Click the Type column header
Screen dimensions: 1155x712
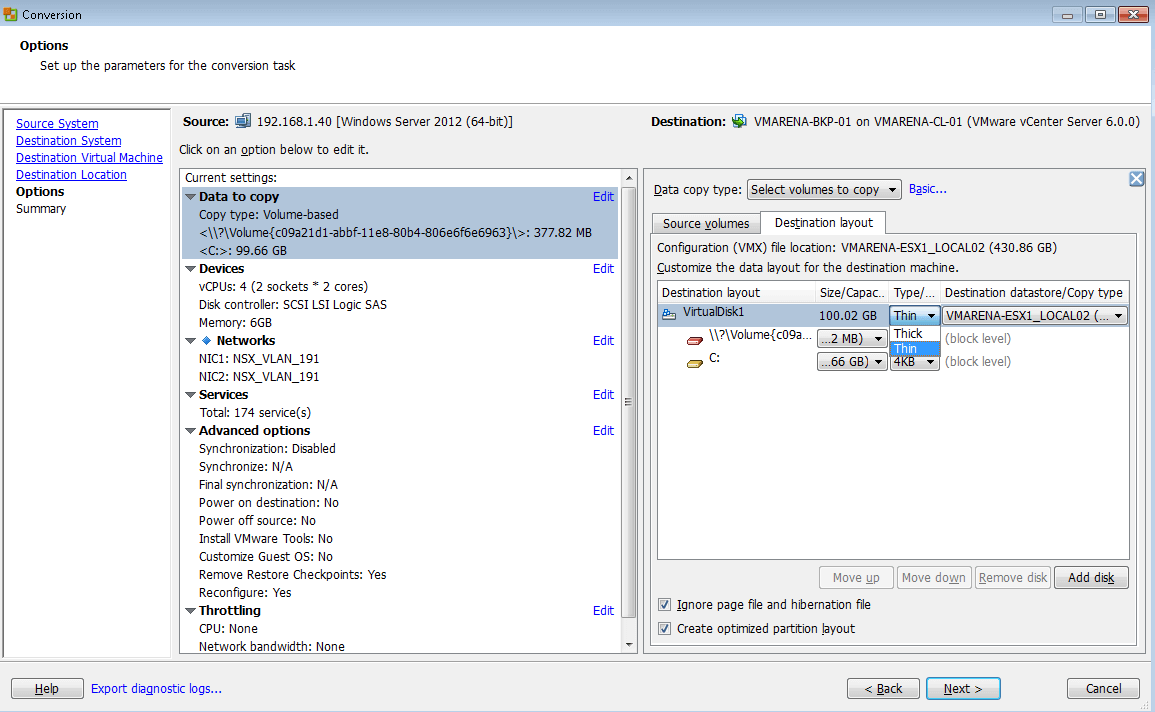pos(915,292)
